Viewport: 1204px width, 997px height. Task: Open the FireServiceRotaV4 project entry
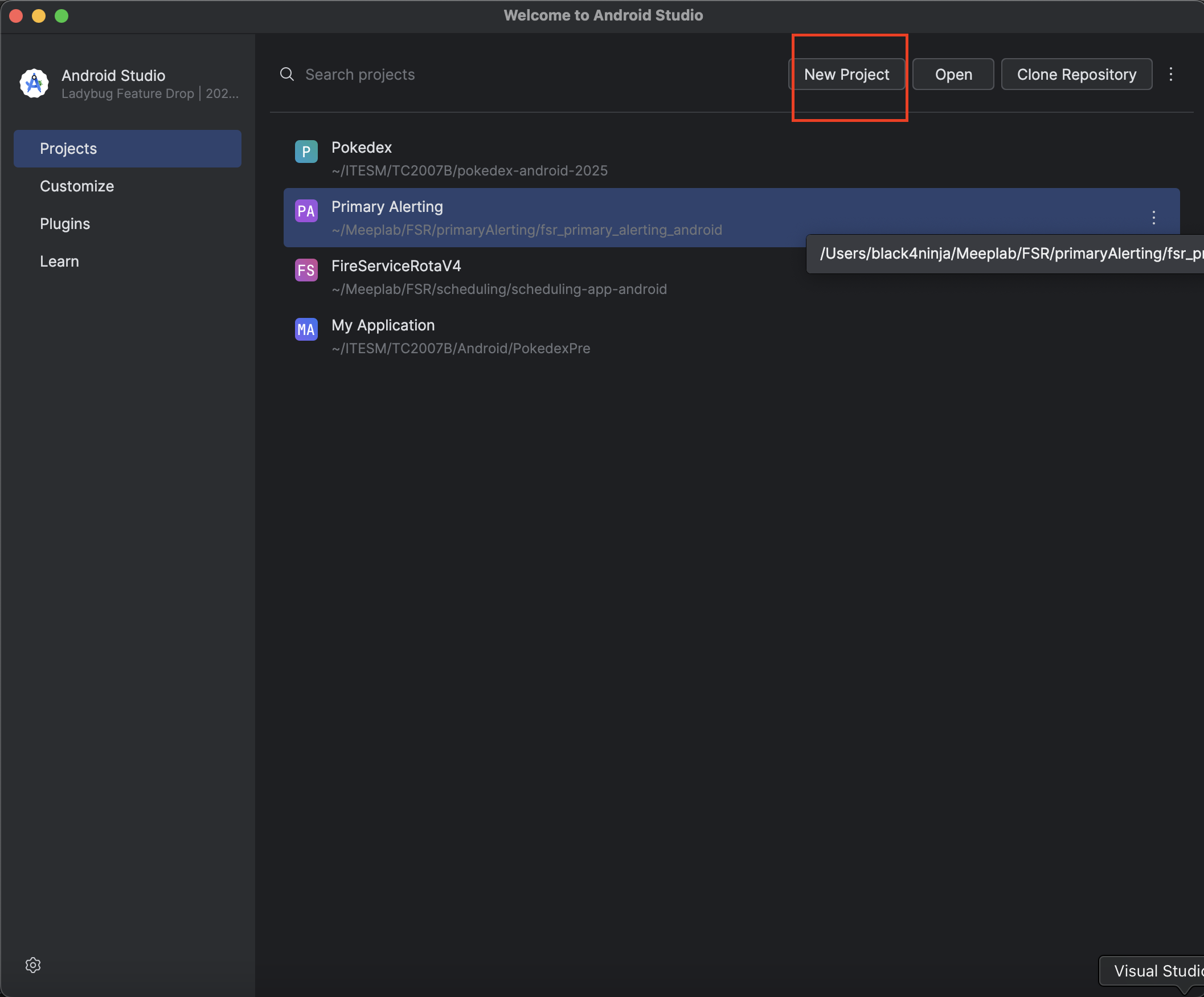pos(499,277)
